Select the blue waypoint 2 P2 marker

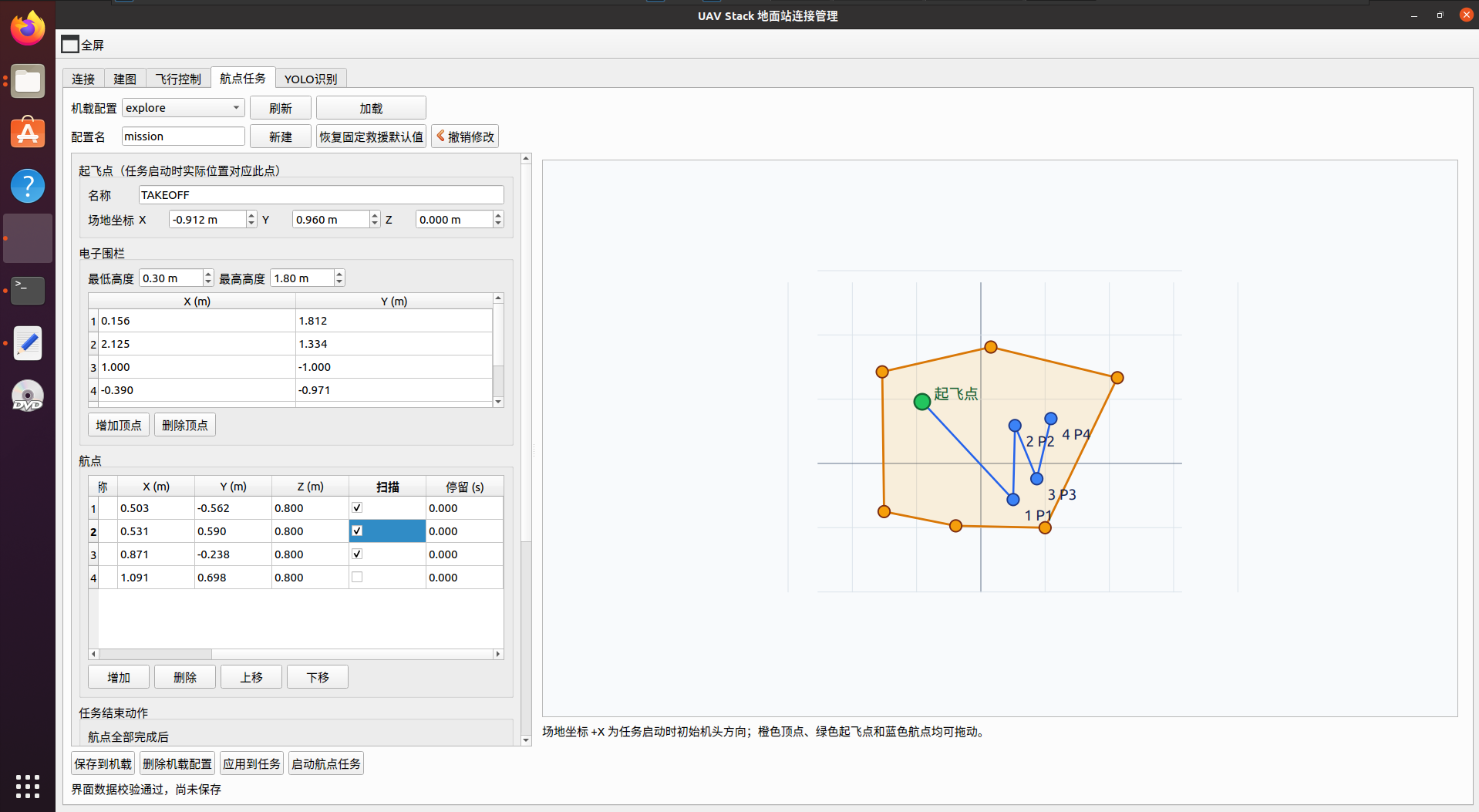(x=1015, y=425)
